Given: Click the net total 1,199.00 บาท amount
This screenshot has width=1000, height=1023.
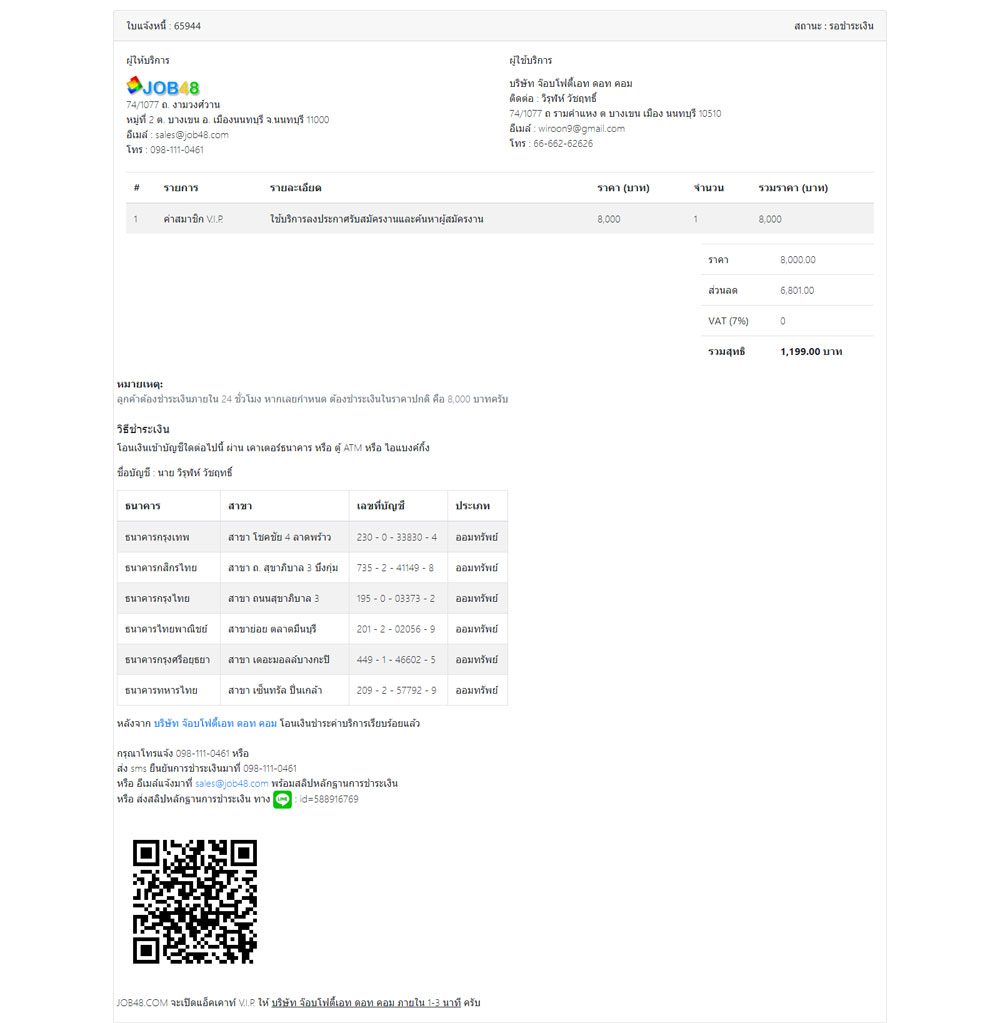Looking at the screenshot, I should 813,352.
